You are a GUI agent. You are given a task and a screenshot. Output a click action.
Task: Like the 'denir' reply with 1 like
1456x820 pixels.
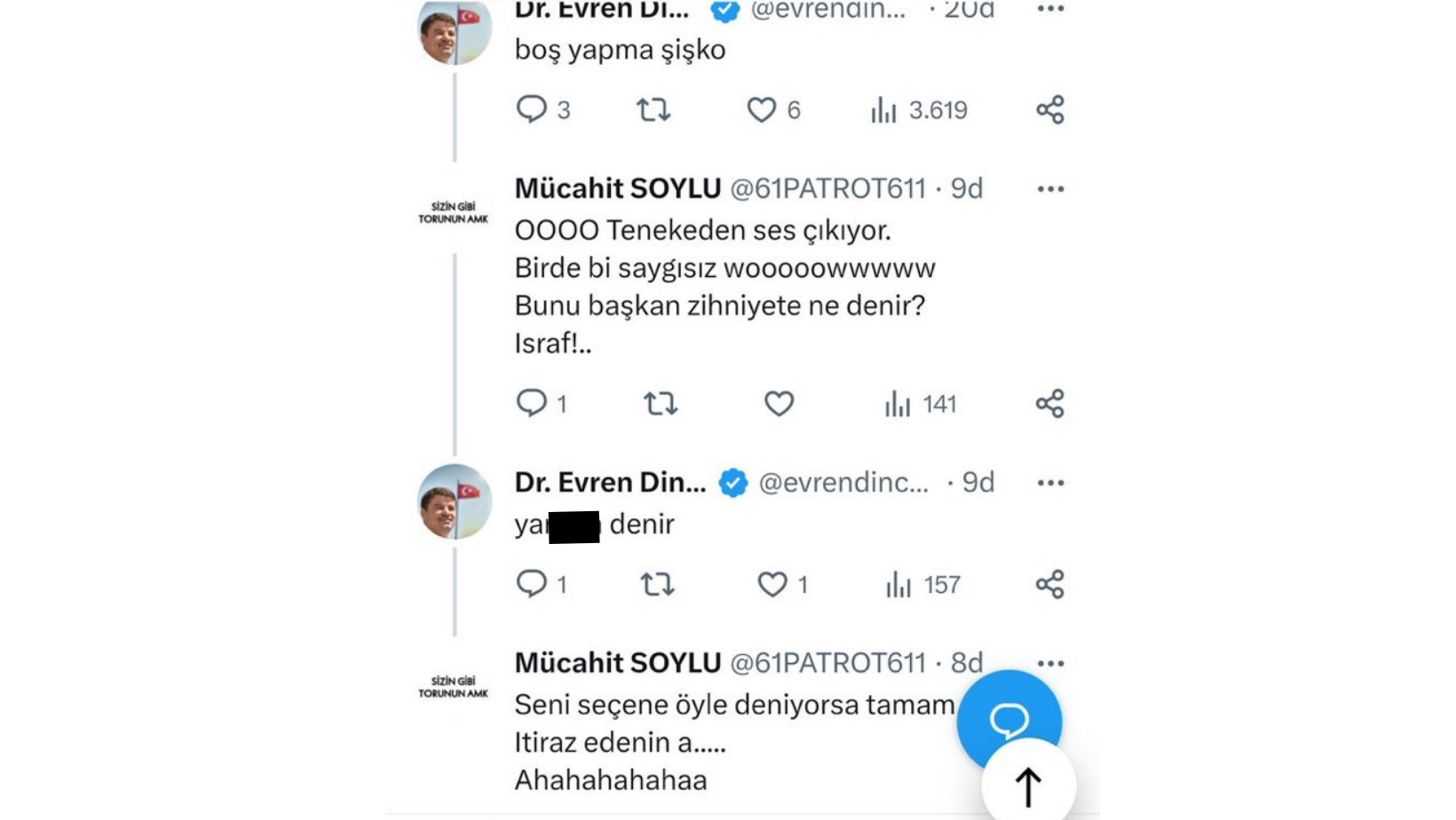point(772,585)
